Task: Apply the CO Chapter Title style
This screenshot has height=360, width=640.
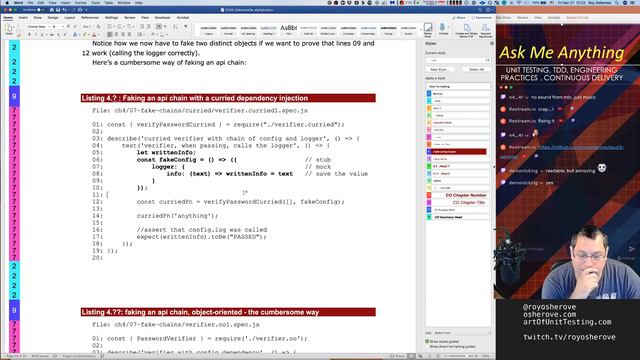Action: (x=458, y=202)
